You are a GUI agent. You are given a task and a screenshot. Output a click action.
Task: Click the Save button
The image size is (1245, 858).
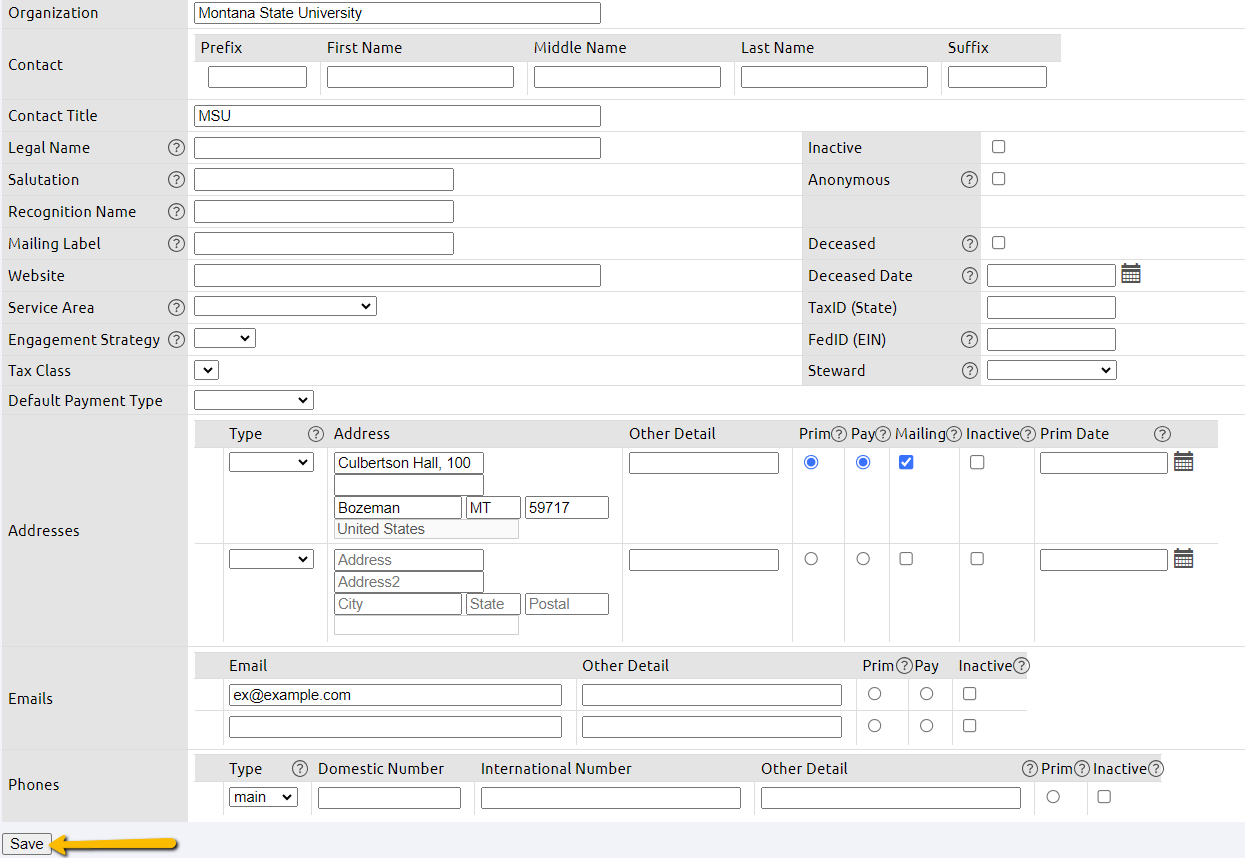tap(27, 844)
